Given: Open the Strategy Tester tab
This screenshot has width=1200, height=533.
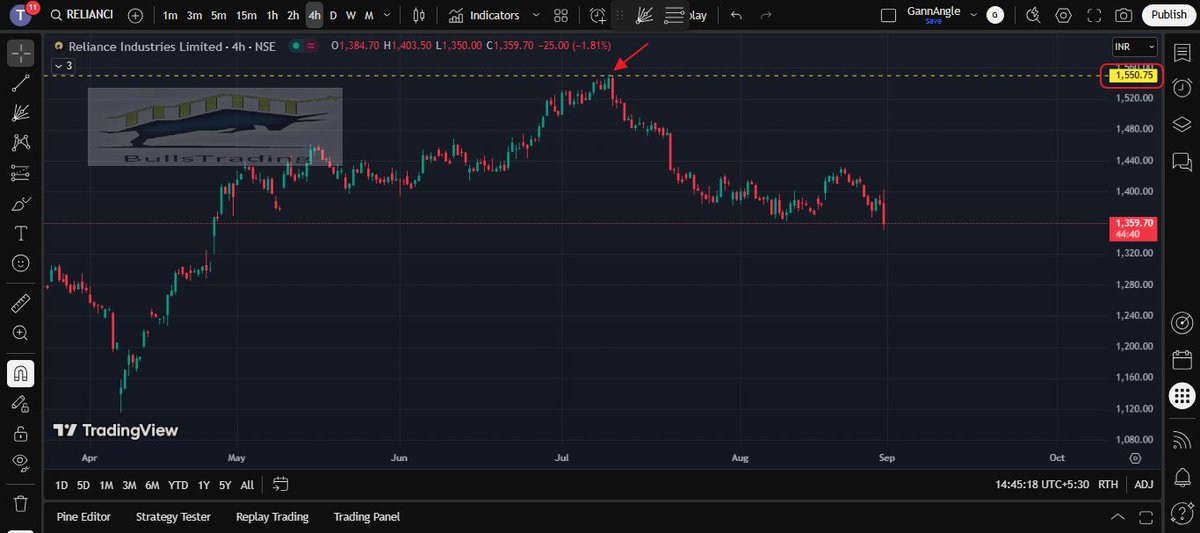Looking at the screenshot, I should [x=173, y=517].
